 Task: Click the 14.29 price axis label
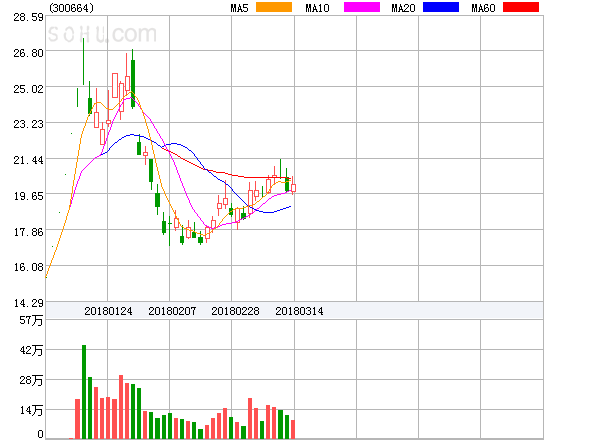click(28, 303)
